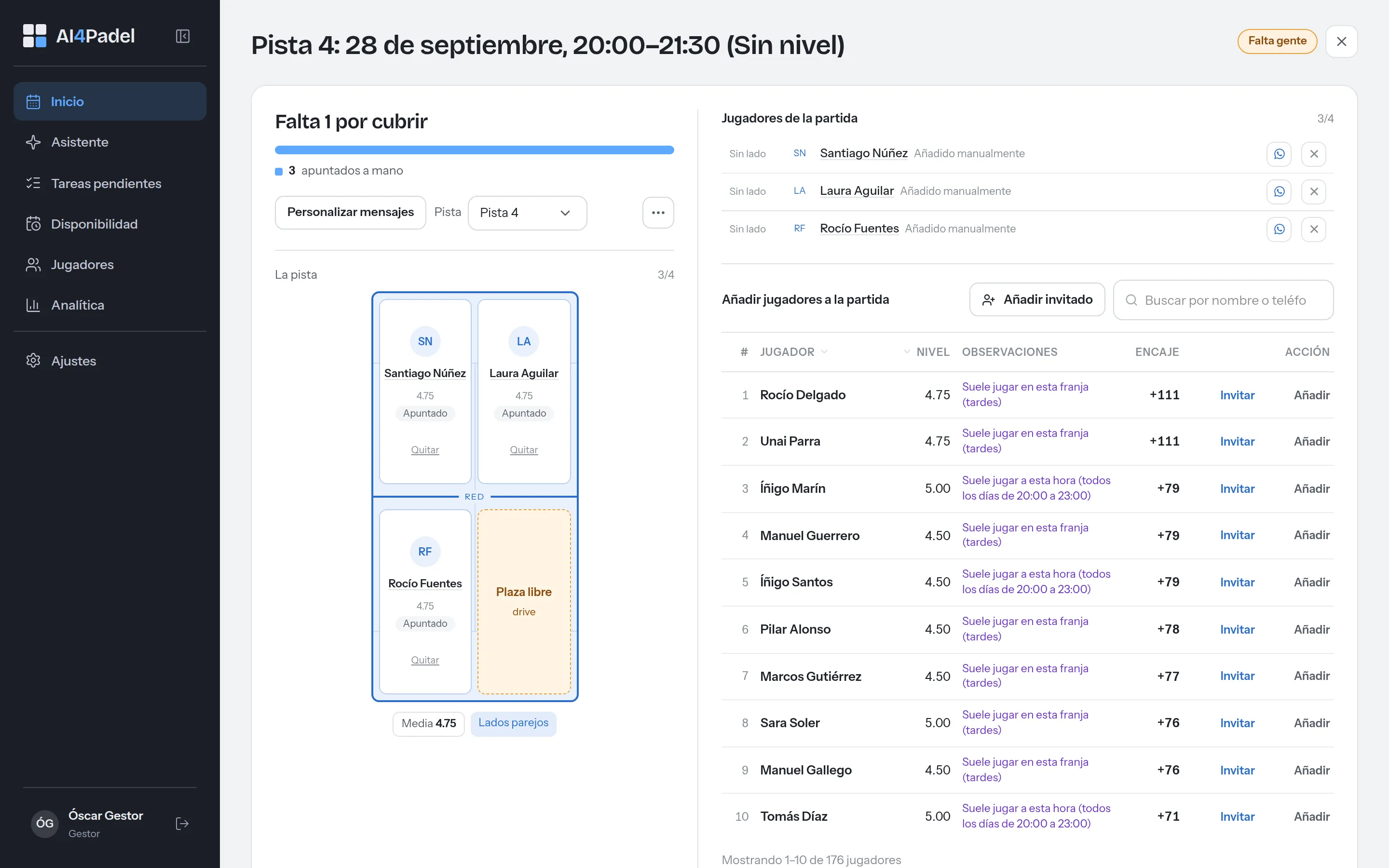Go to Inicio in the sidebar

[109, 102]
